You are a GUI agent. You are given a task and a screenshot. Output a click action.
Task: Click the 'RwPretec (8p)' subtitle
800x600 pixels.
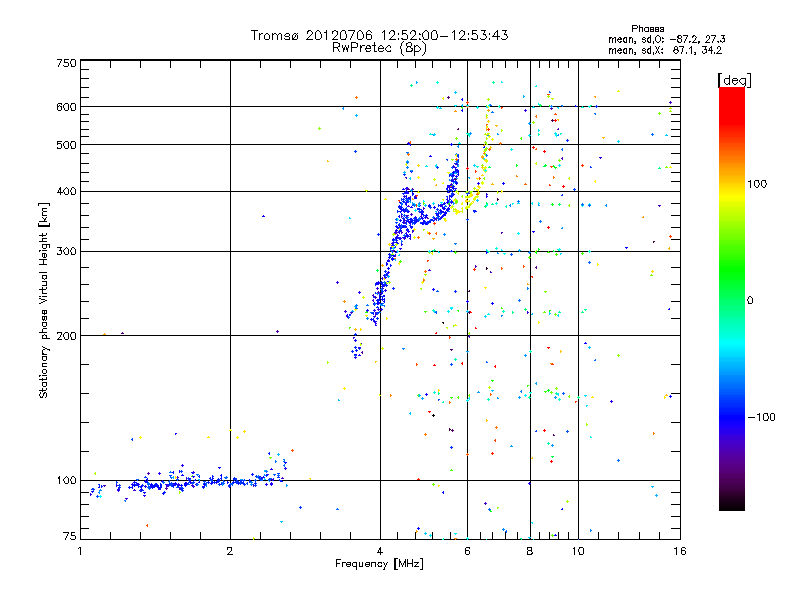379,48
